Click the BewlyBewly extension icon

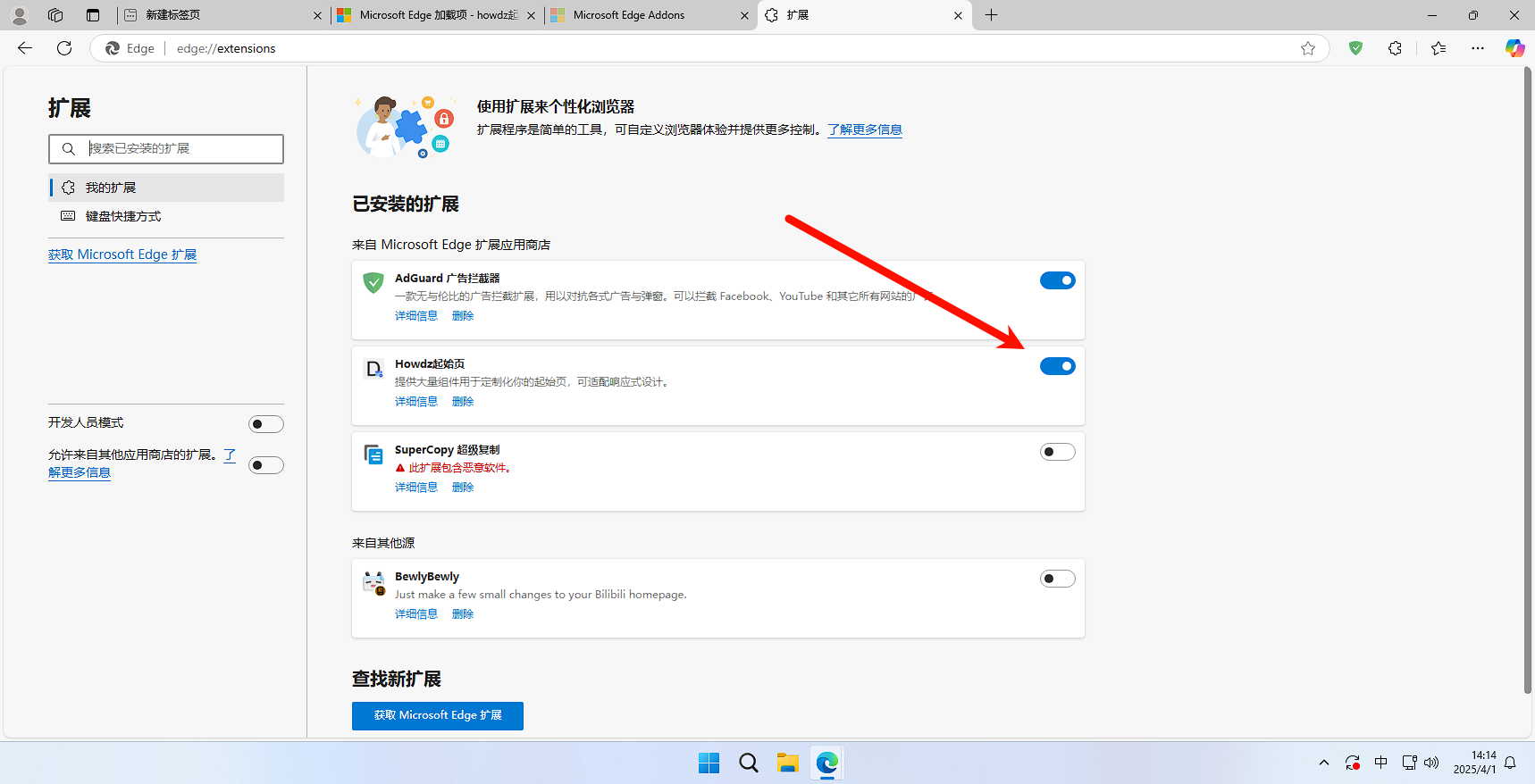click(373, 582)
